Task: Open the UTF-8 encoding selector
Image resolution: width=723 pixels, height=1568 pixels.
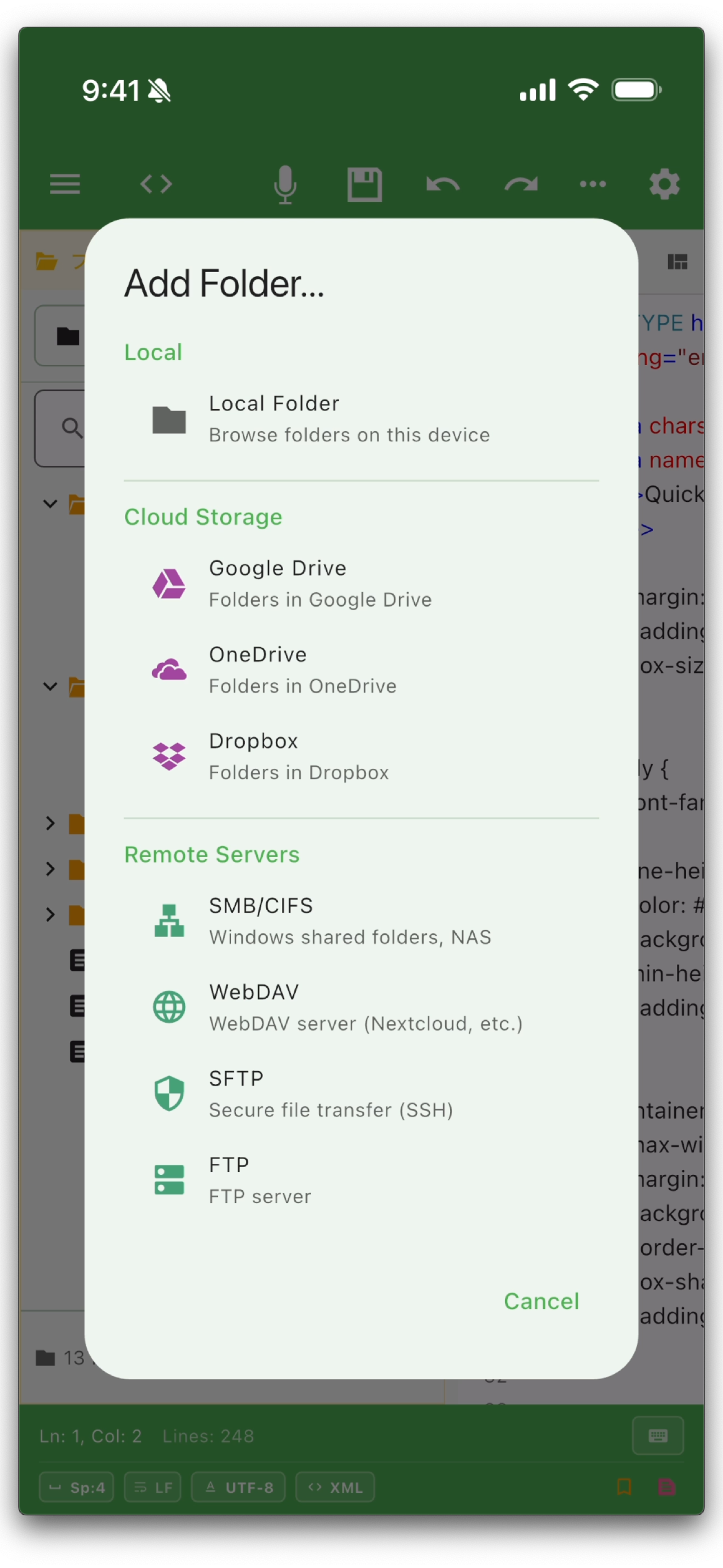Action: coord(238,1487)
